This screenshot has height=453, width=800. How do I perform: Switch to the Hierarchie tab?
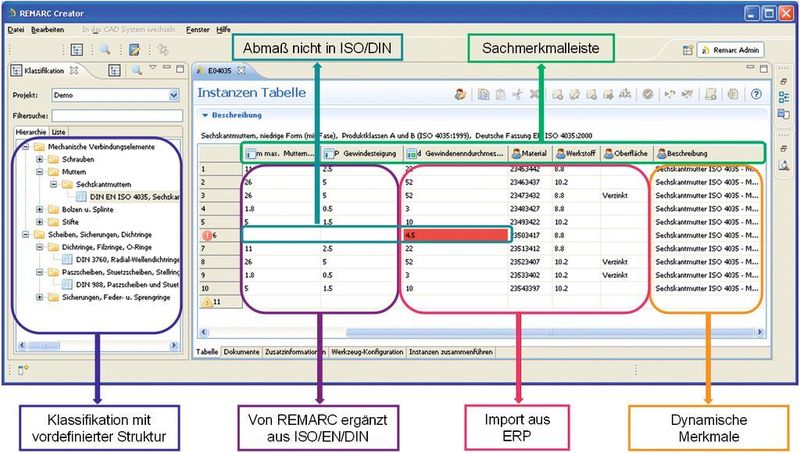[31, 132]
